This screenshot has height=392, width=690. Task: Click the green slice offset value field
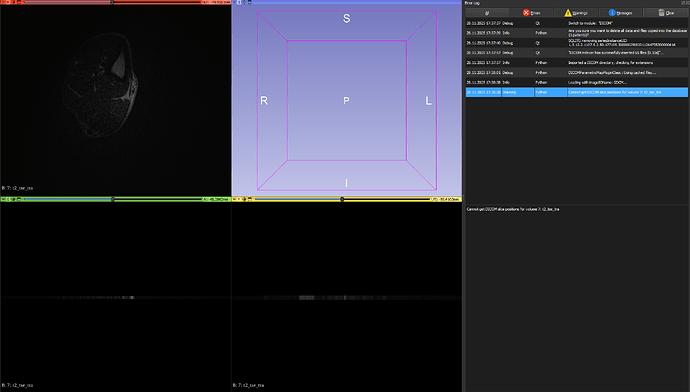click(x=216, y=199)
